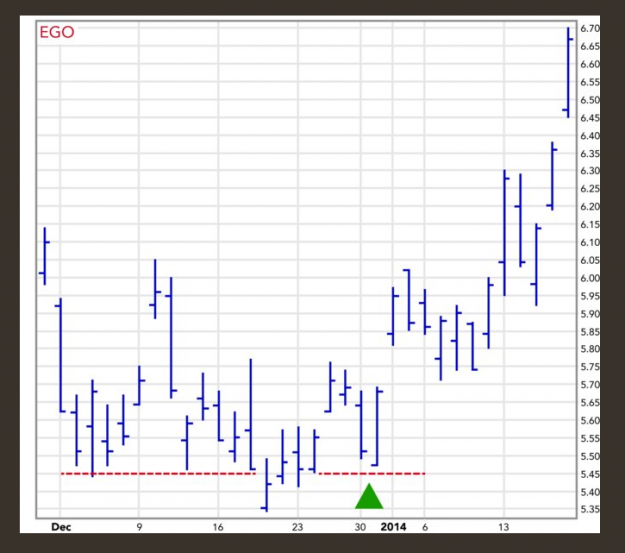Image resolution: width=625 pixels, height=553 pixels.
Task: Select the lowest price bar near 5.35
Action: click(267, 485)
